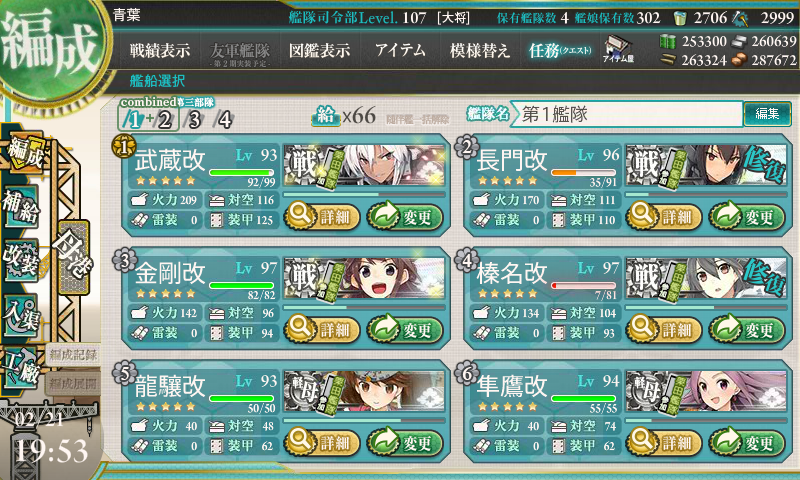Open the 任務 quests menu
800x480 pixels.
coord(560,50)
